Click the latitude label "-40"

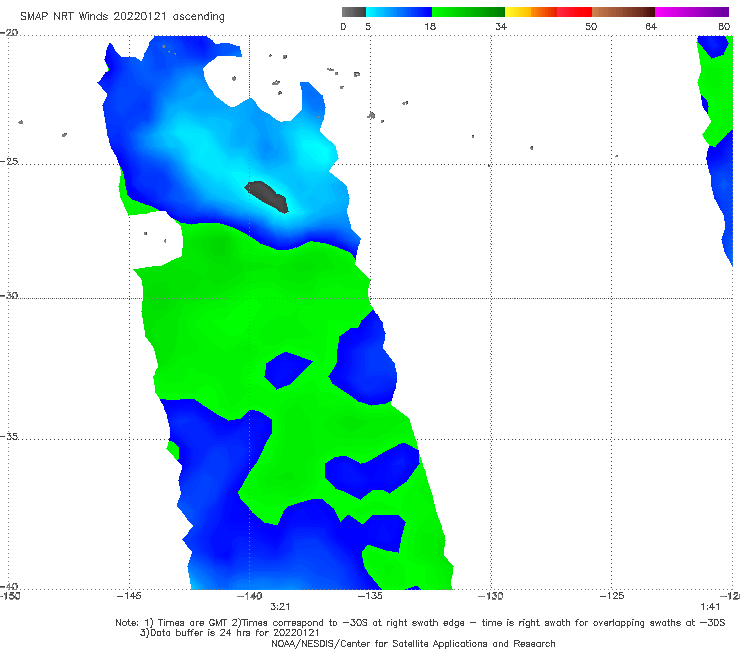click(x=9, y=586)
